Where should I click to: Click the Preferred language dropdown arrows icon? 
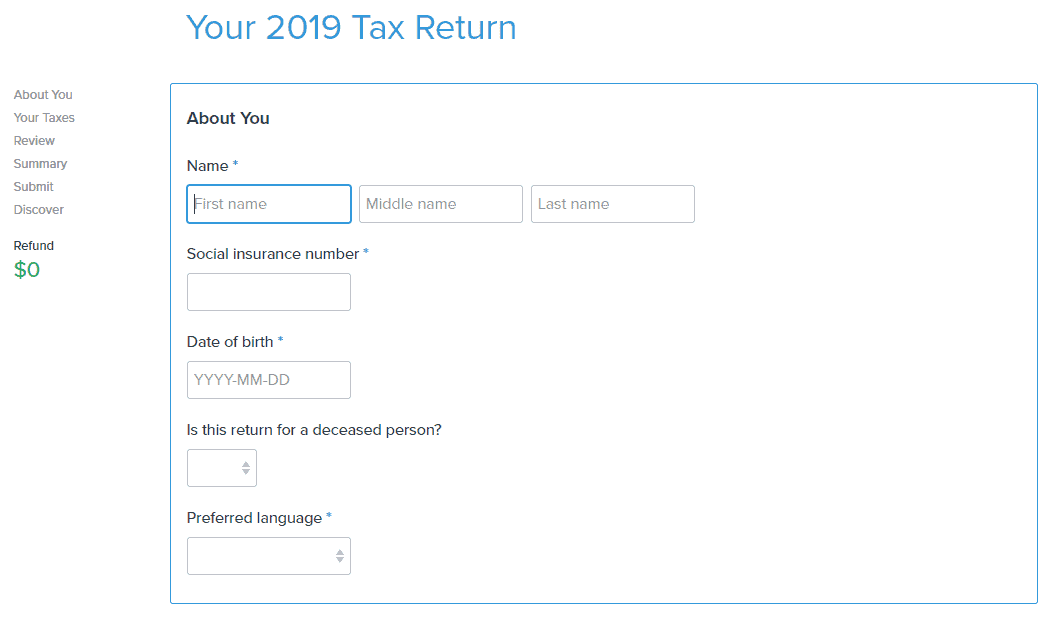click(x=340, y=556)
